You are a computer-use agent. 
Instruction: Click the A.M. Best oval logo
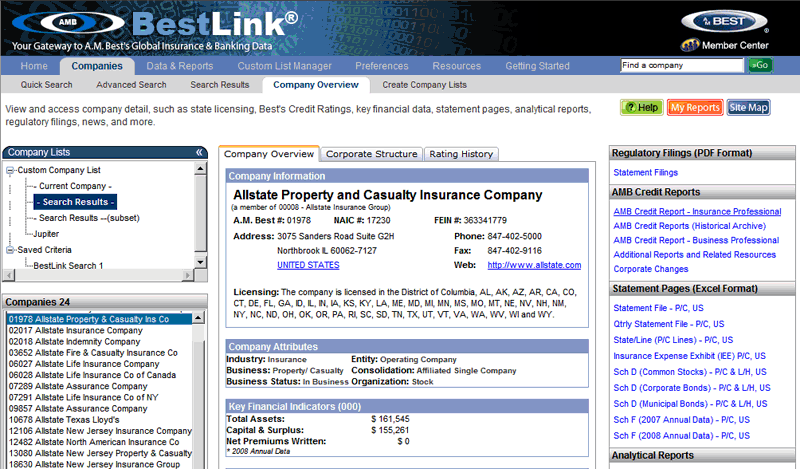[x=724, y=22]
